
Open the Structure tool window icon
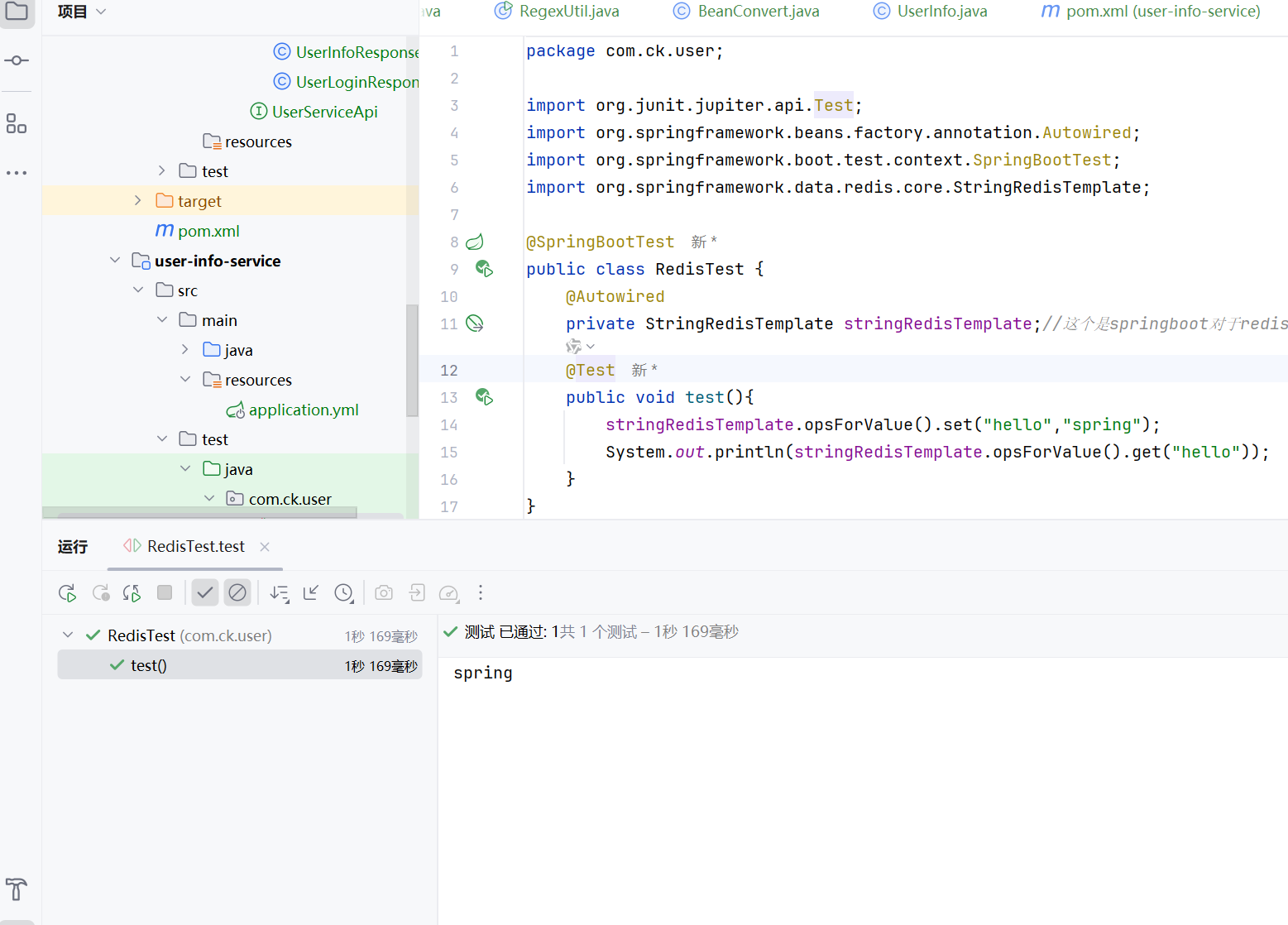17,124
